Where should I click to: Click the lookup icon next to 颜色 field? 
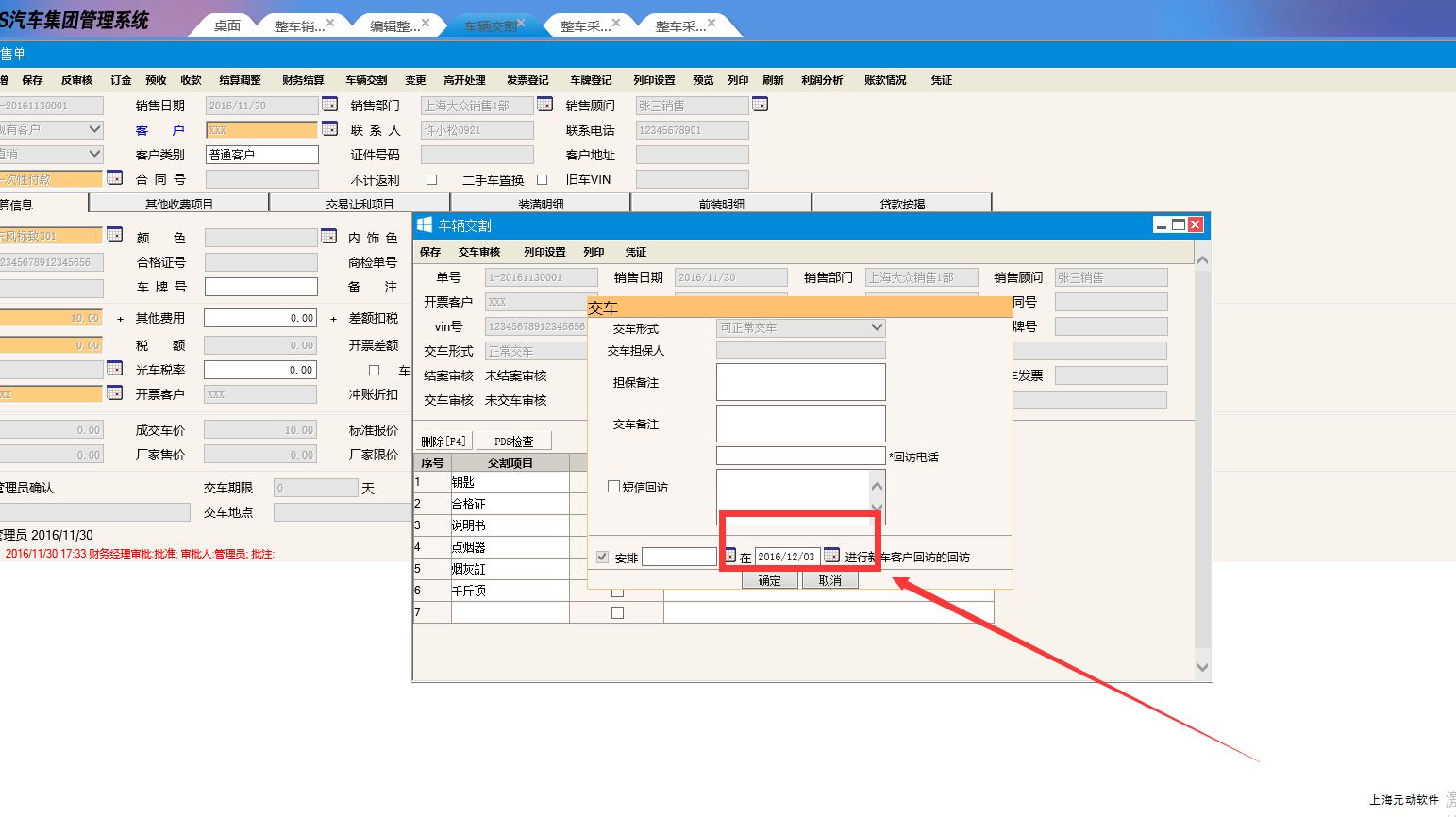(328, 236)
